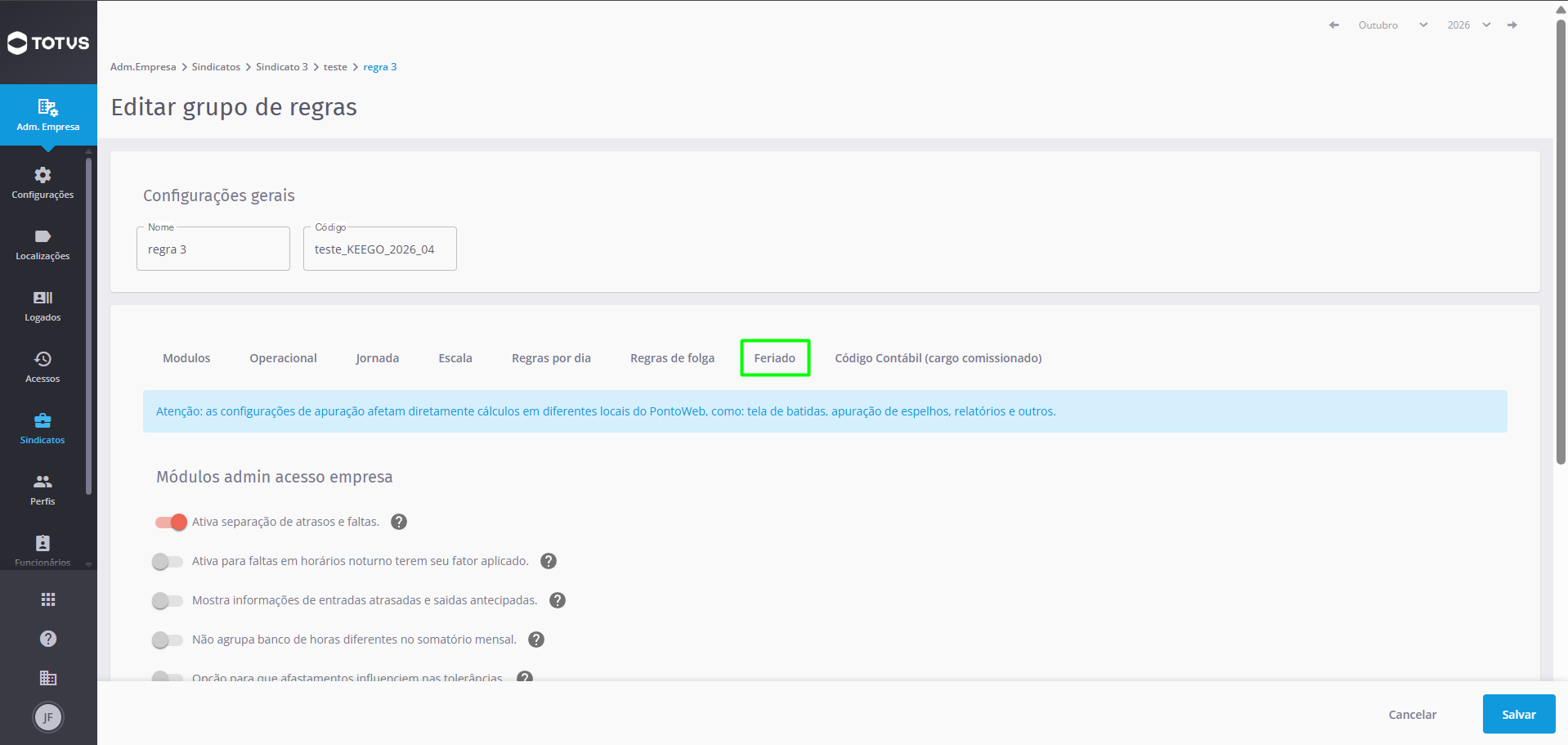Open the company building icon in sidebar
This screenshot has height=745, width=1568.
click(x=48, y=678)
